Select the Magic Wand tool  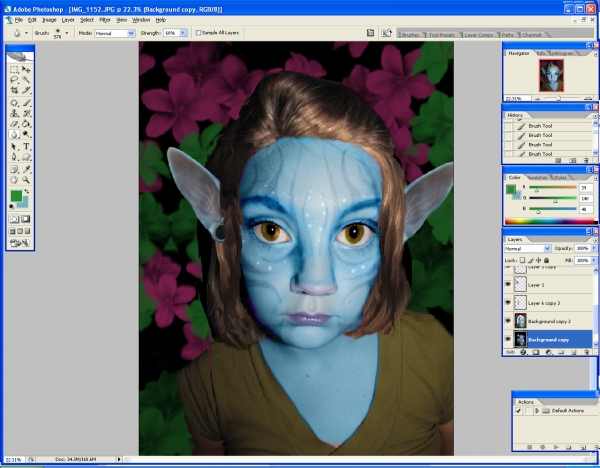pos(26,80)
